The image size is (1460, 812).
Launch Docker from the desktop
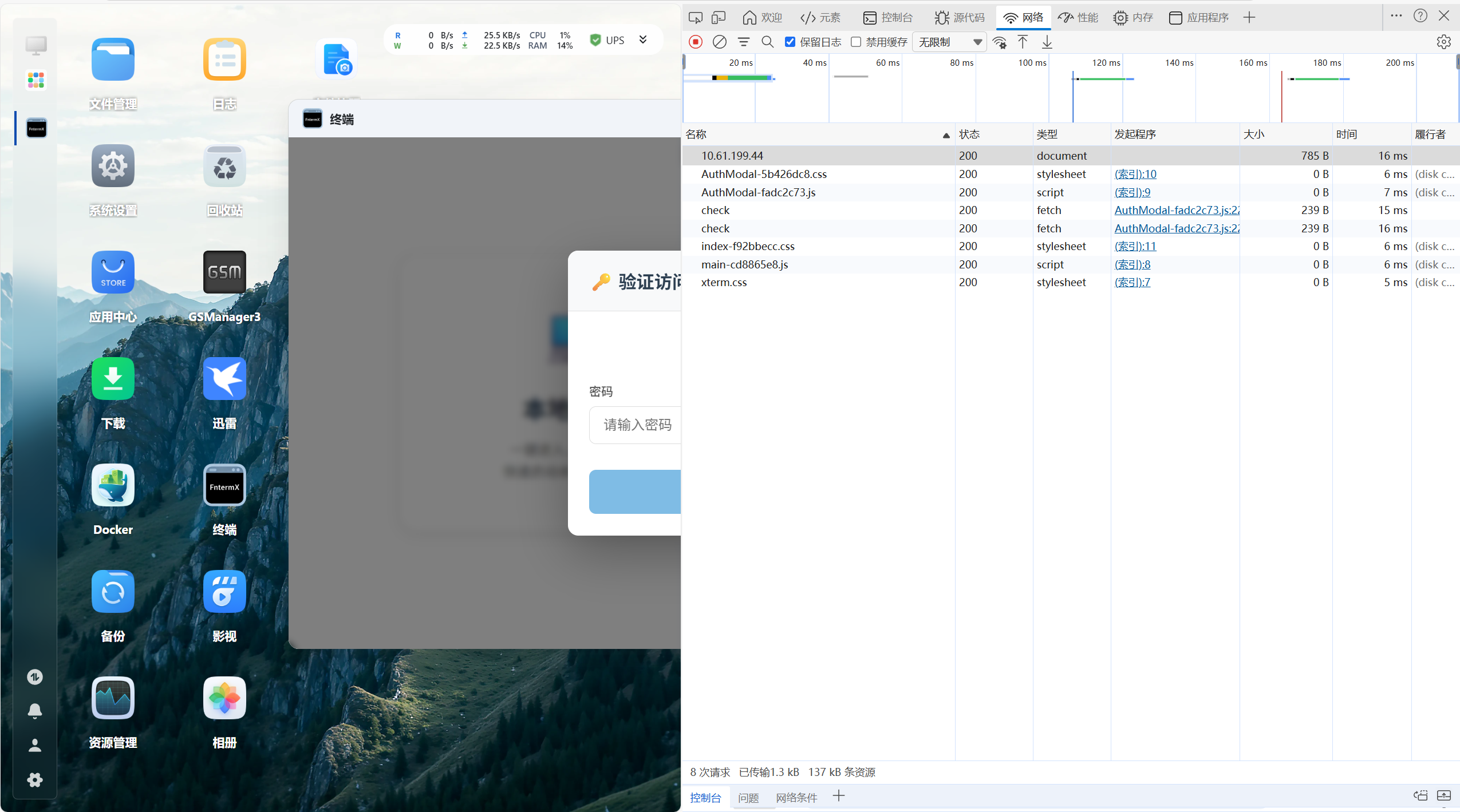[113, 485]
